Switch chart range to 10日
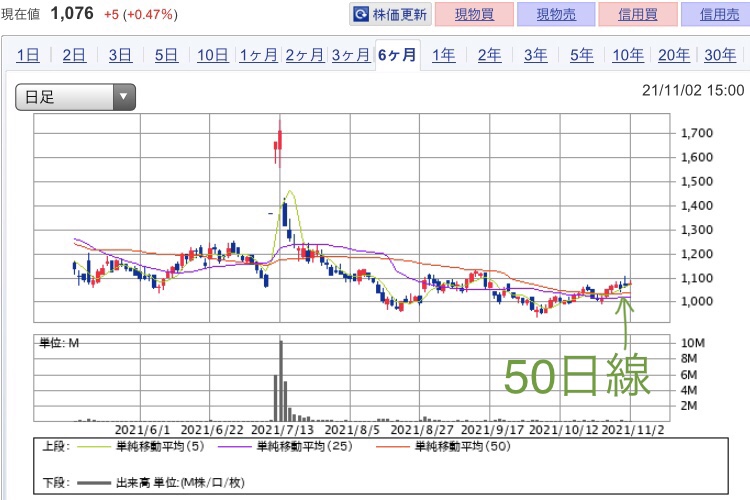The width and height of the screenshot is (750, 500). pos(212,55)
